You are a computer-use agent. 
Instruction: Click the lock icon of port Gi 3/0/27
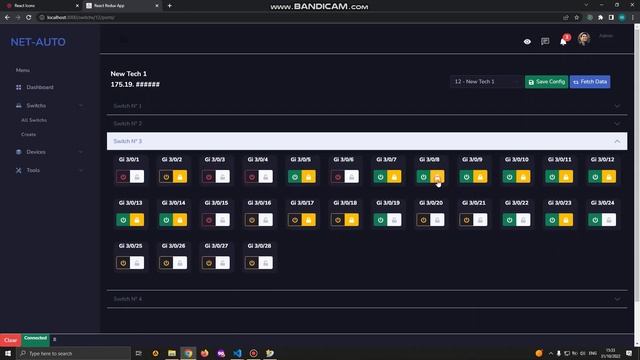pos(223,263)
